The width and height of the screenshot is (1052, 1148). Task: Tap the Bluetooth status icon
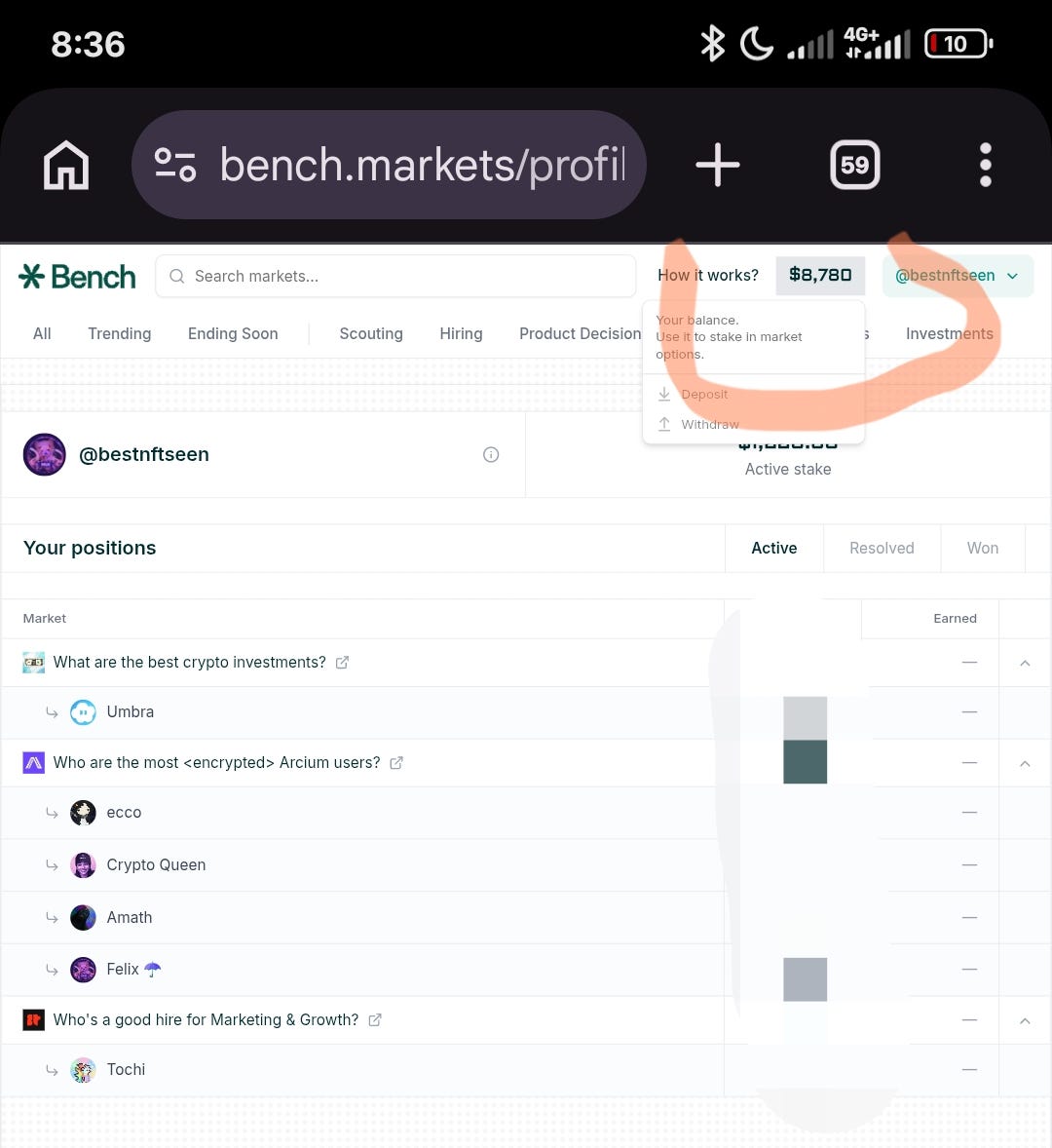(712, 44)
